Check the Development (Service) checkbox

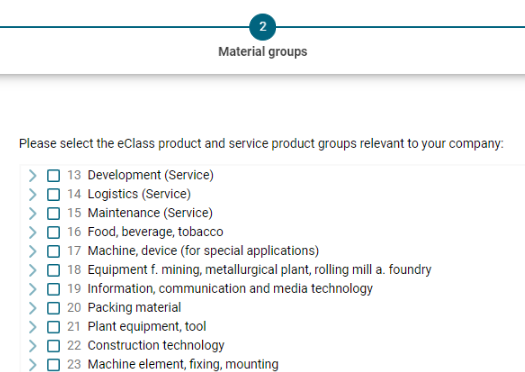coord(54,175)
